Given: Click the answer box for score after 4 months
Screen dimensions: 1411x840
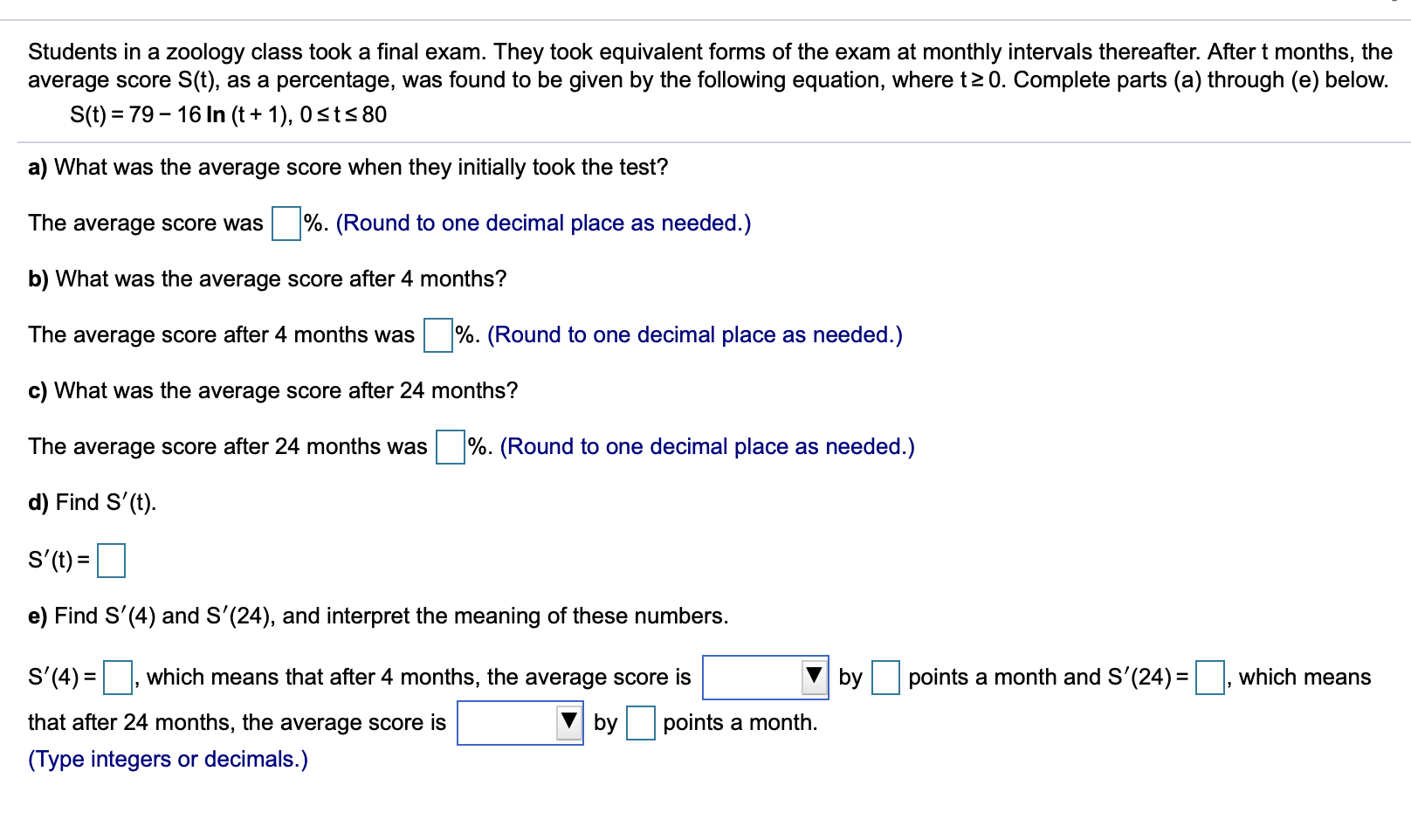Looking at the screenshot, I should pos(436,336).
